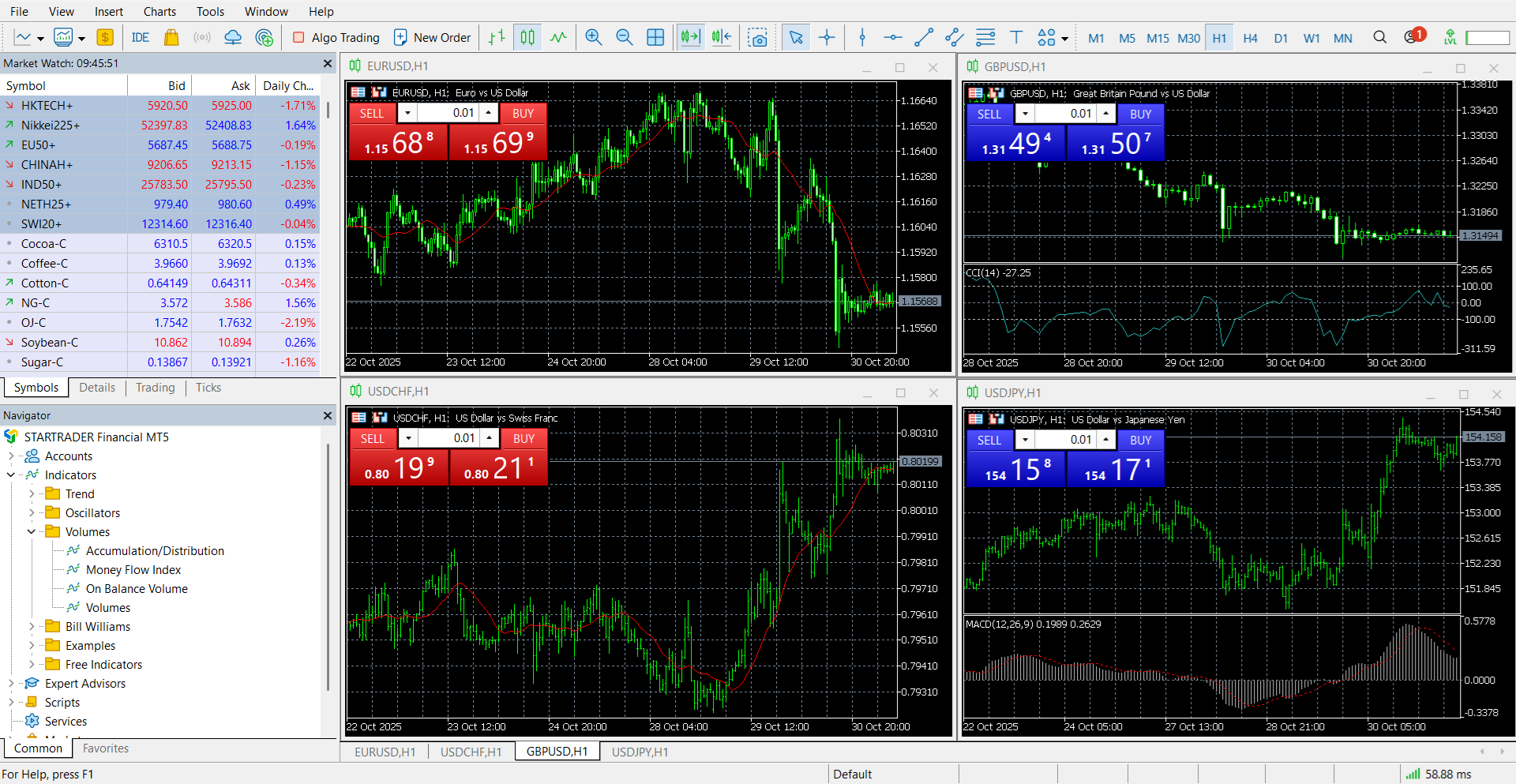1516x784 pixels.
Task: Click SELL on the USDJPY chart
Action: (x=989, y=440)
